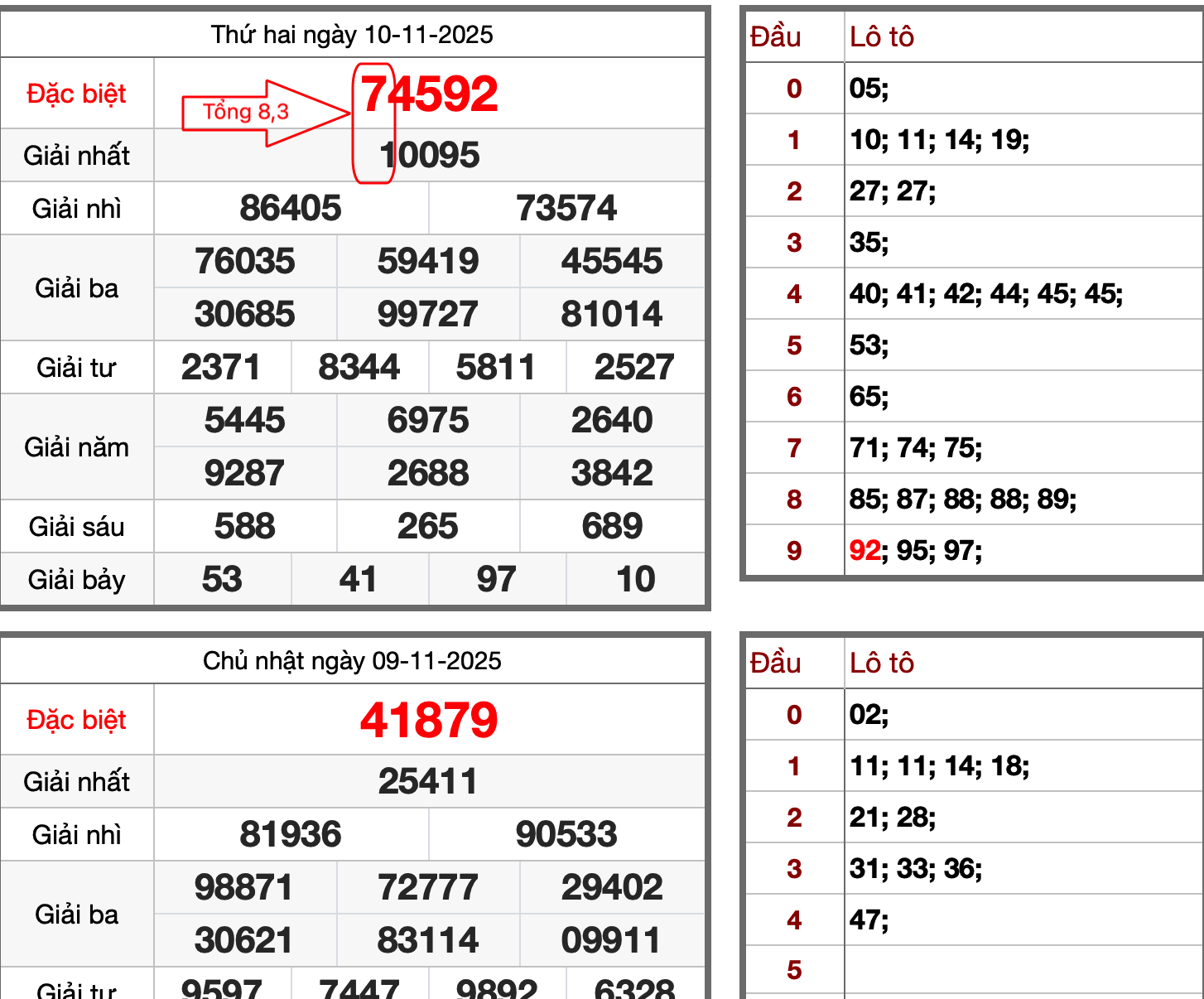
Task: Click the date header Chủ nhật ngày 09-11-2025
Action: pyautogui.click(x=352, y=660)
